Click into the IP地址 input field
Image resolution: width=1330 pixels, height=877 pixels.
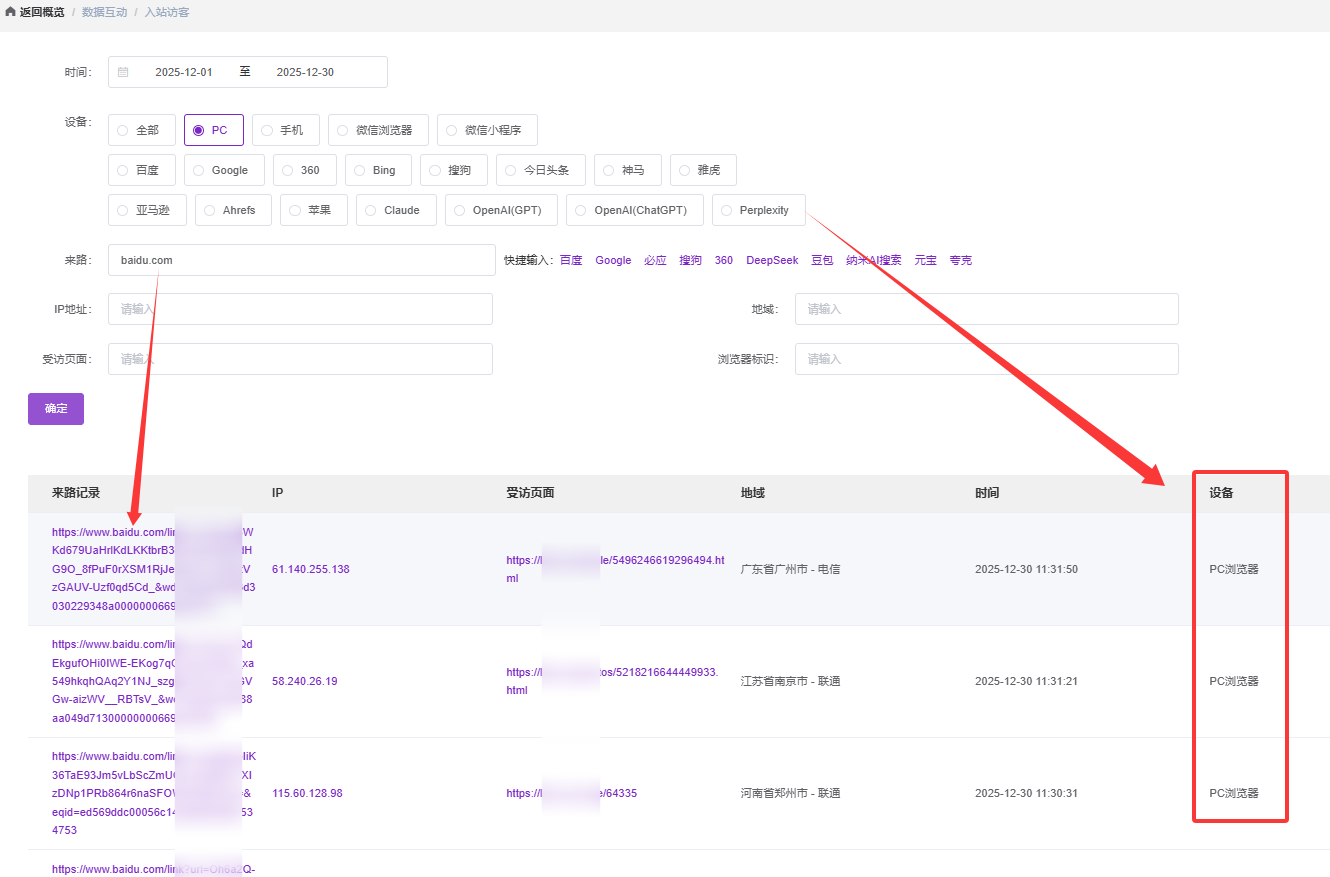[300, 309]
